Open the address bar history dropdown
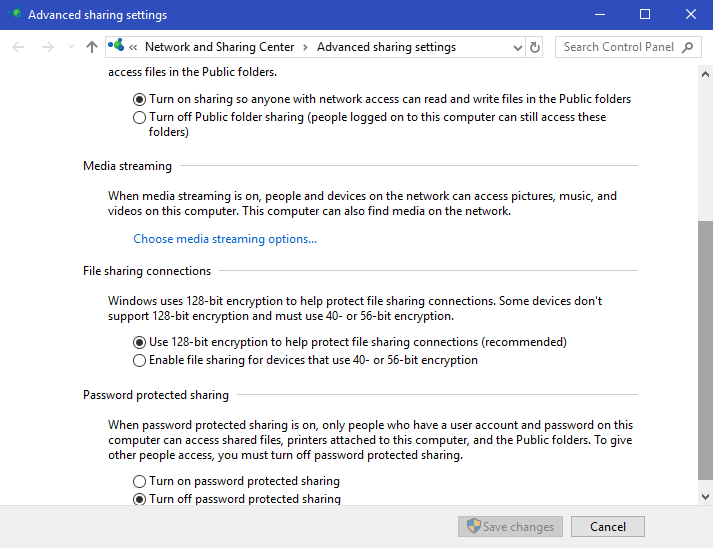The image size is (713, 548). click(x=517, y=47)
